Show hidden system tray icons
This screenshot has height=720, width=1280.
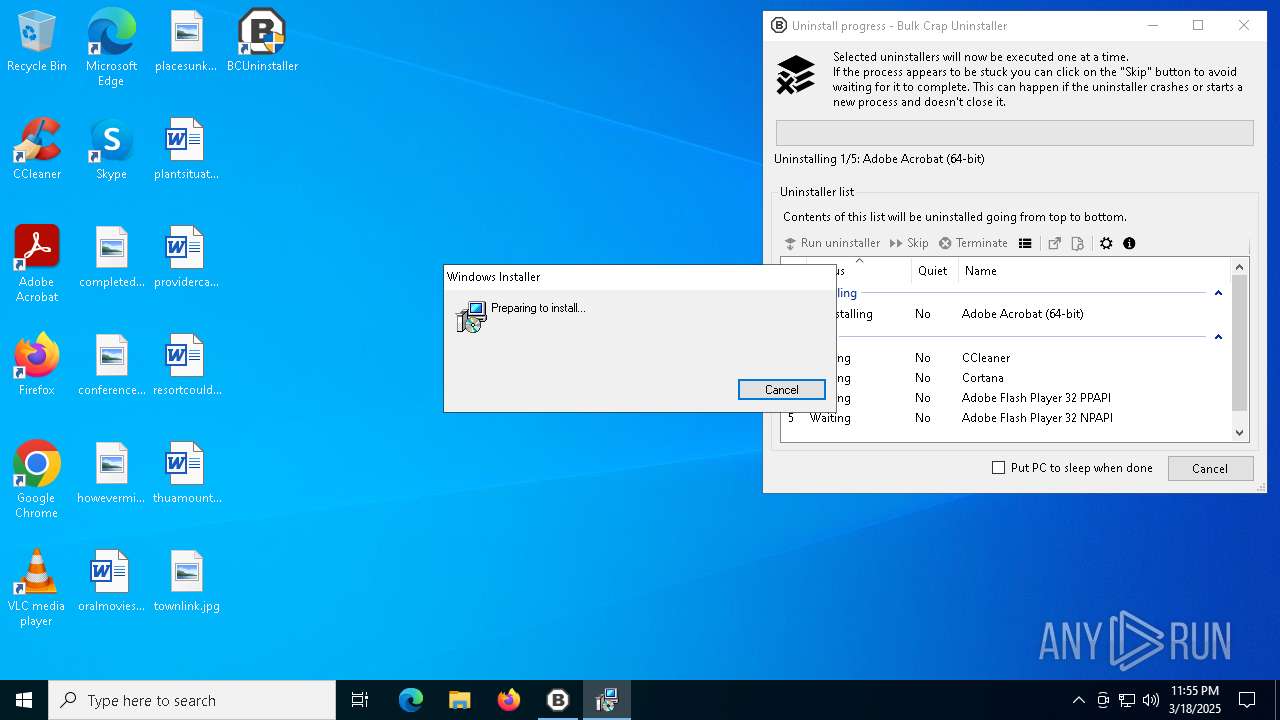(1078, 700)
